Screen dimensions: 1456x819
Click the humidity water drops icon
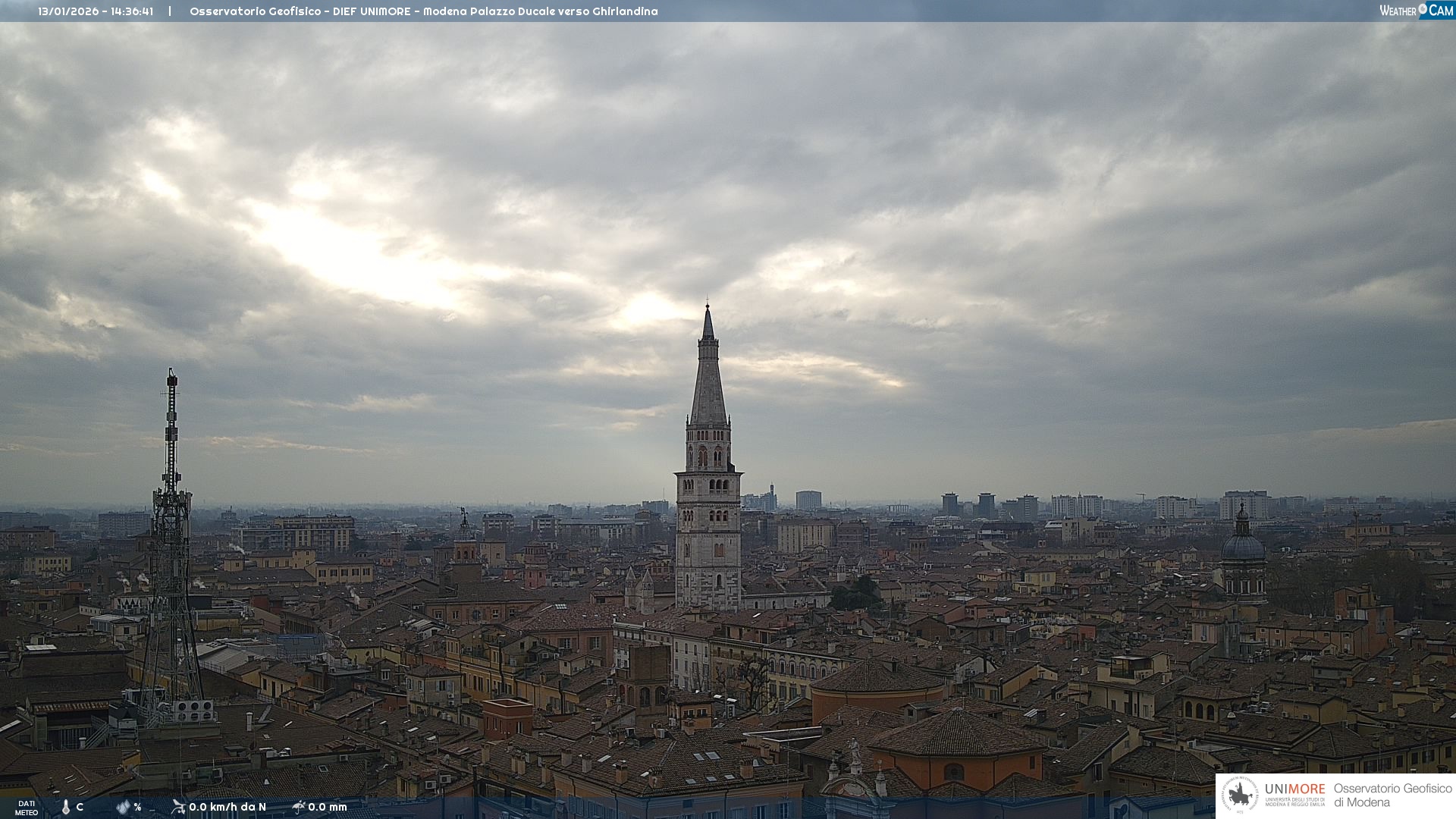[x=123, y=807]
